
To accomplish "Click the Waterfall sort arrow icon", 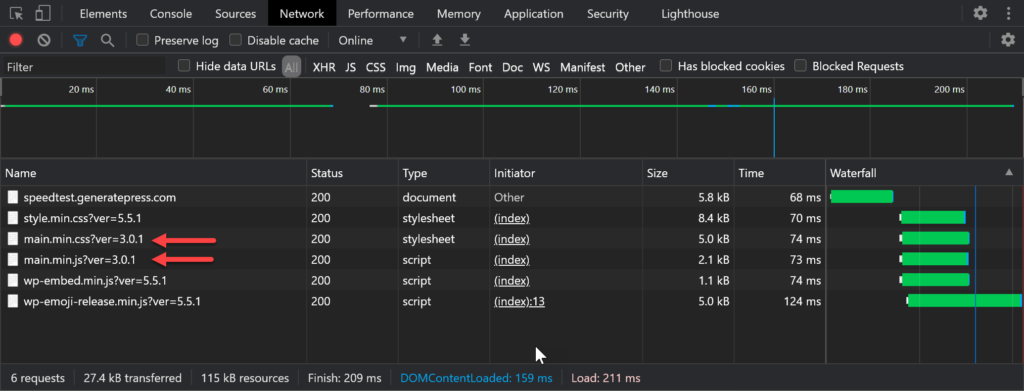I will pos(1010,173).
